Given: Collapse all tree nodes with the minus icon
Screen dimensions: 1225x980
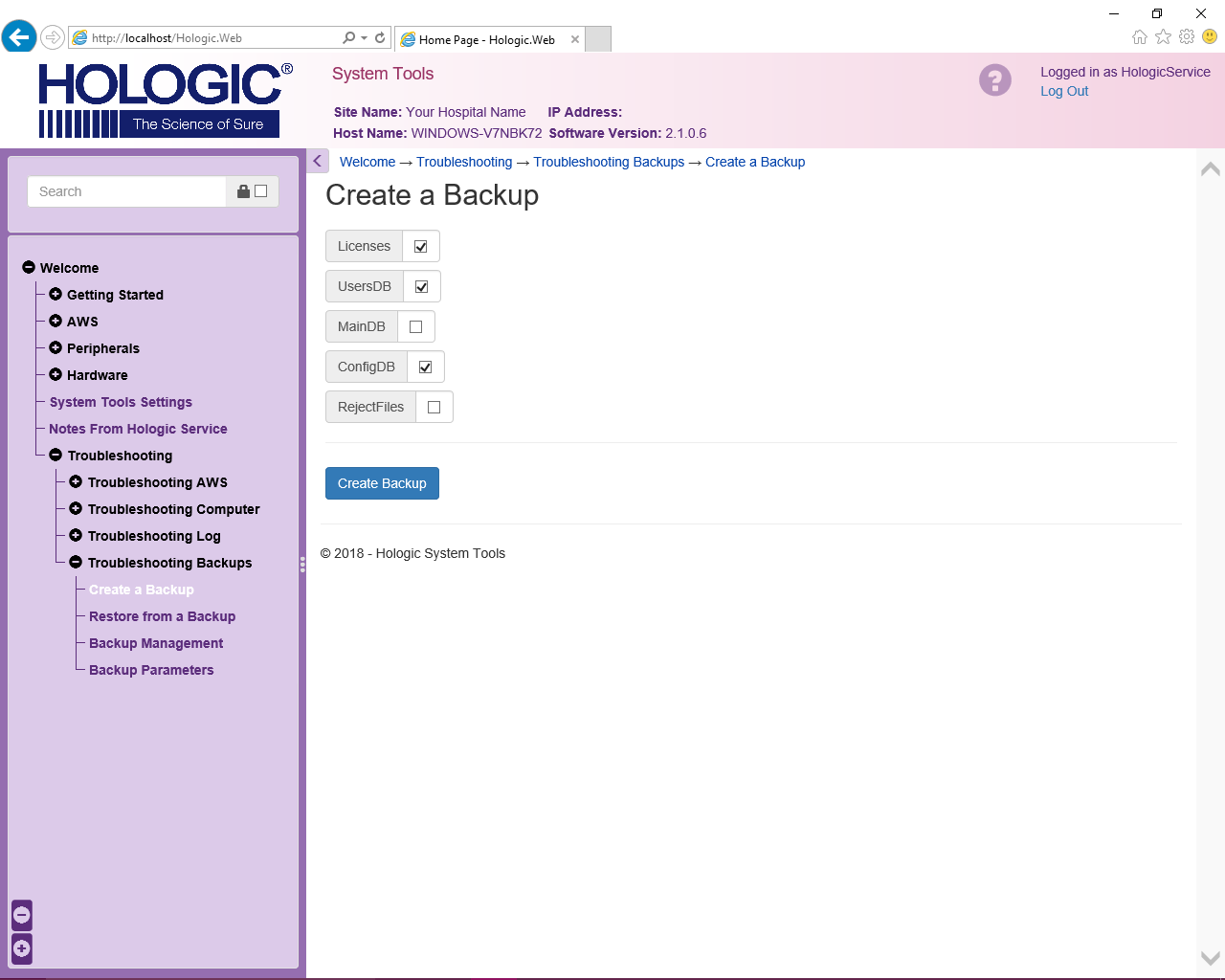Looking at the screenshot, I should [21, 915].
